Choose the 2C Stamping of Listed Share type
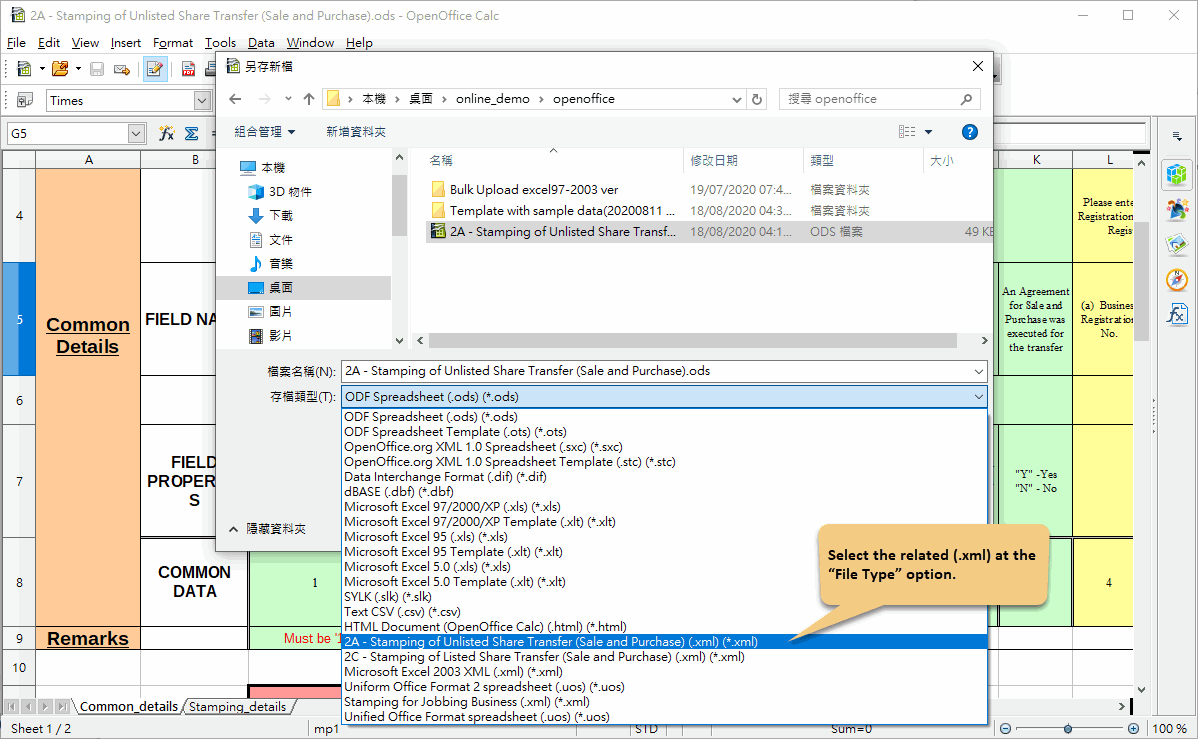The height and width of the screenshot is (739, 1198). (664, 657)
